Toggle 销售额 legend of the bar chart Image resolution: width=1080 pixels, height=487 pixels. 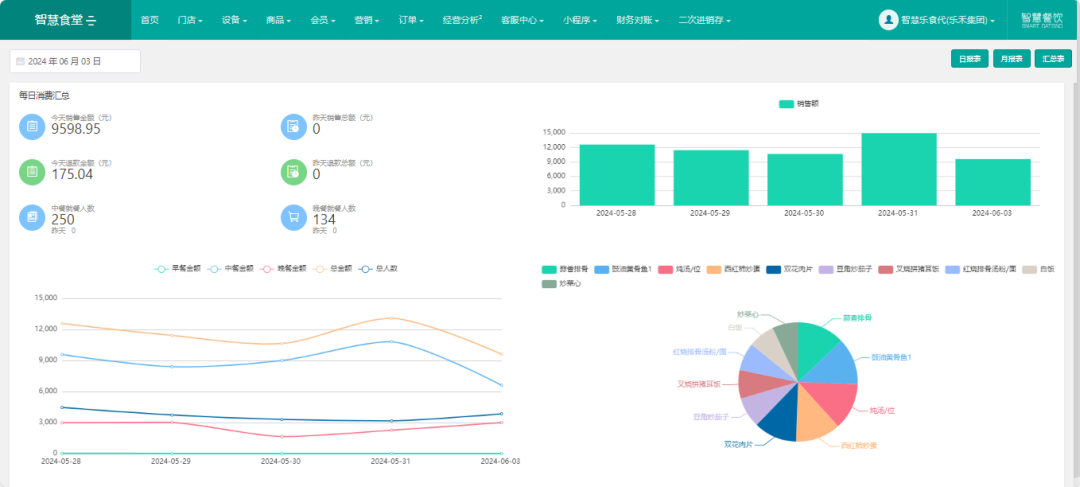(x=798, y=104)
